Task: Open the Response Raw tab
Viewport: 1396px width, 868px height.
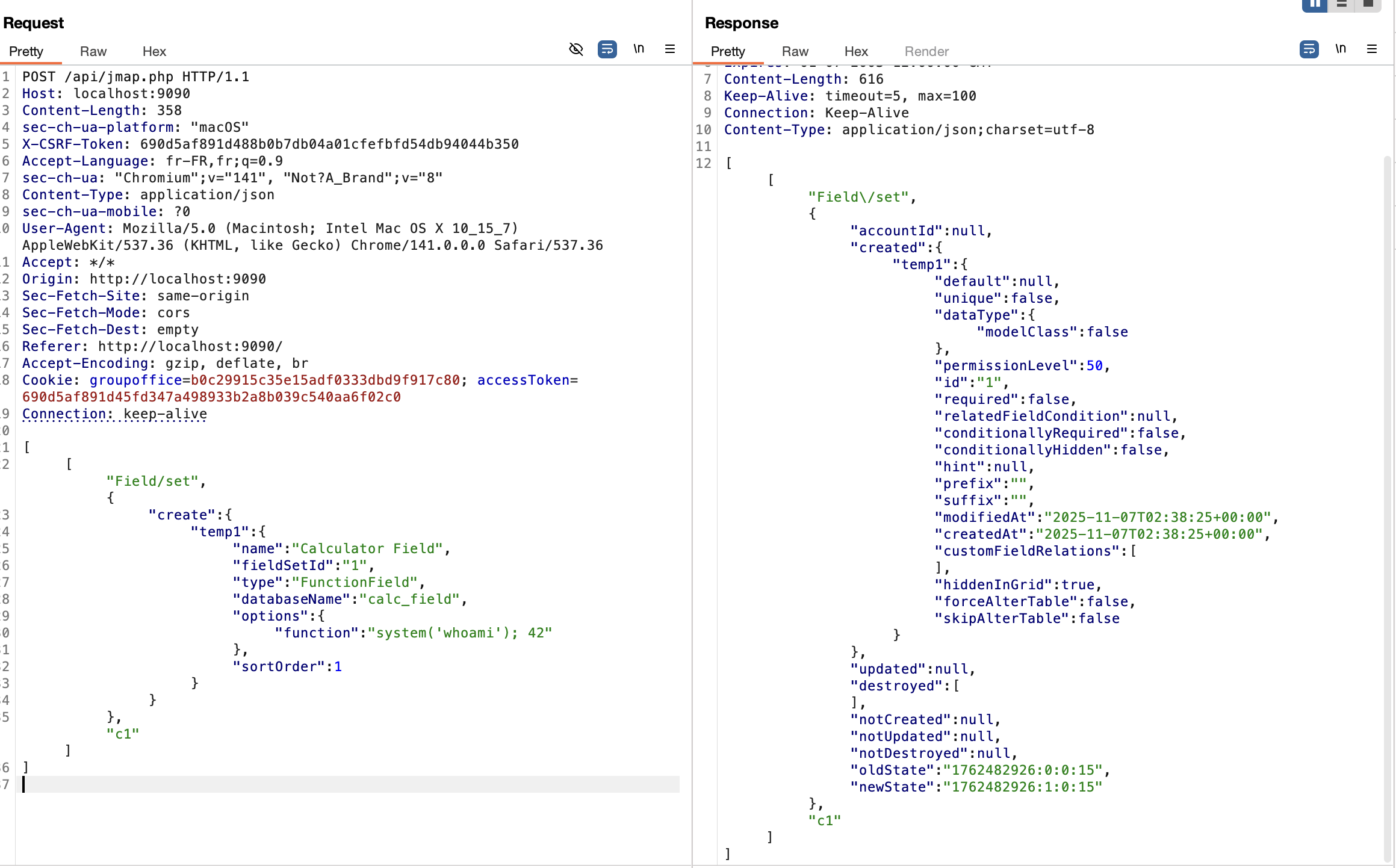Action: click(795, 52)
